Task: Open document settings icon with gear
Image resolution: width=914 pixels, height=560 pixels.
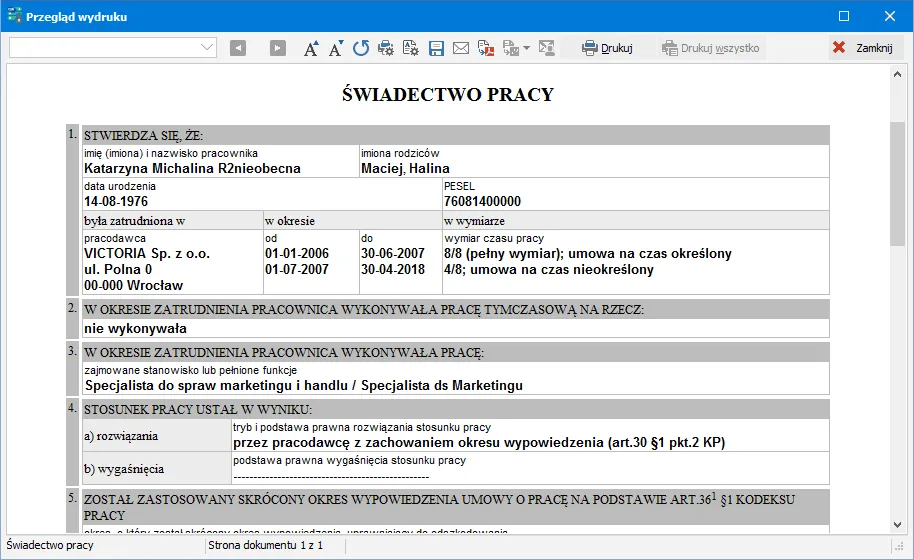Action: point(410,48)
